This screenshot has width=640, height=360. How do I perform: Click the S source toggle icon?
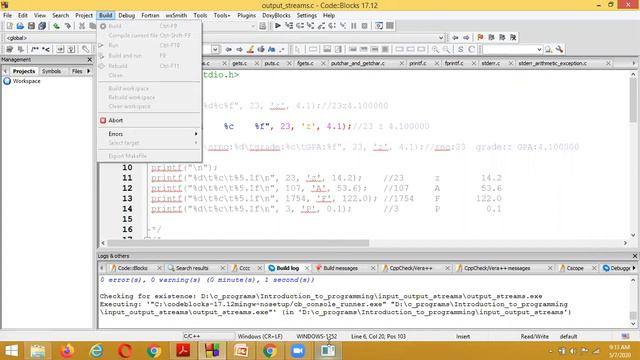click(x=460, y=49)
